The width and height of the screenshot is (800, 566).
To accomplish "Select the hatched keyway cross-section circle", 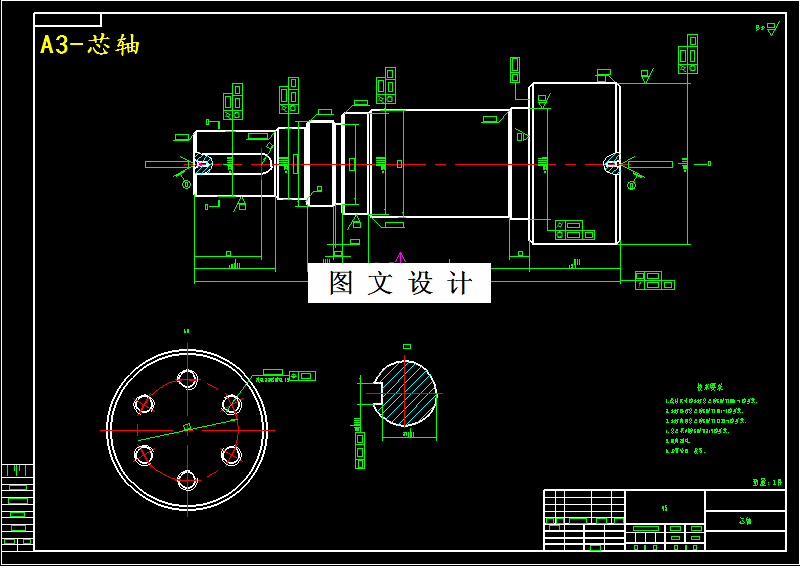I will coord(405,393).
